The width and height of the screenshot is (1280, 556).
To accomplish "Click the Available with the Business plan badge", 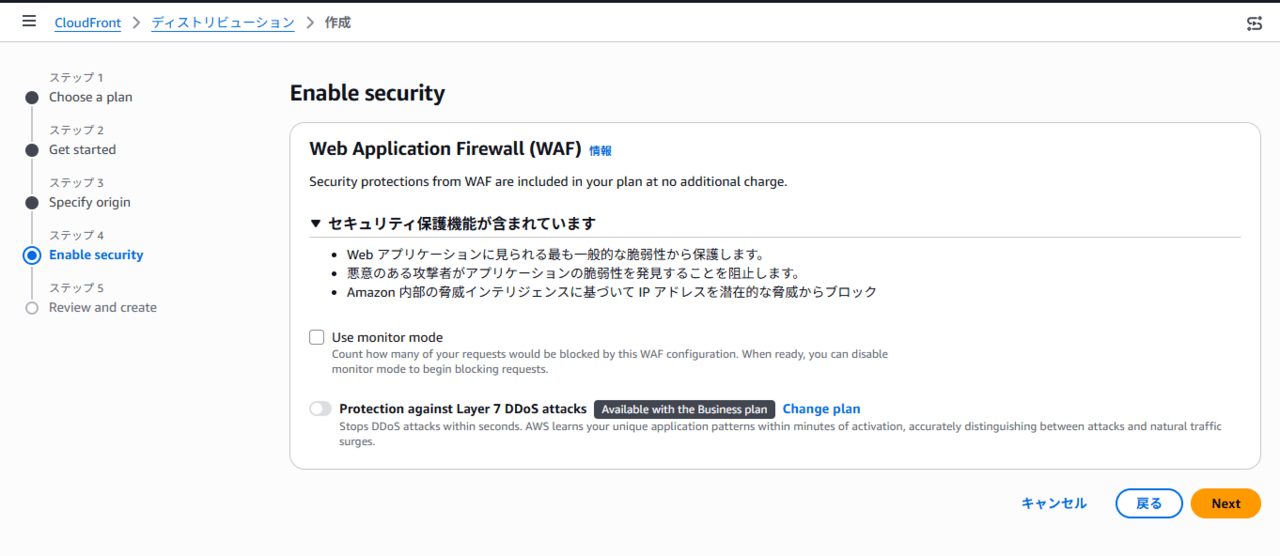I will 685,409.
